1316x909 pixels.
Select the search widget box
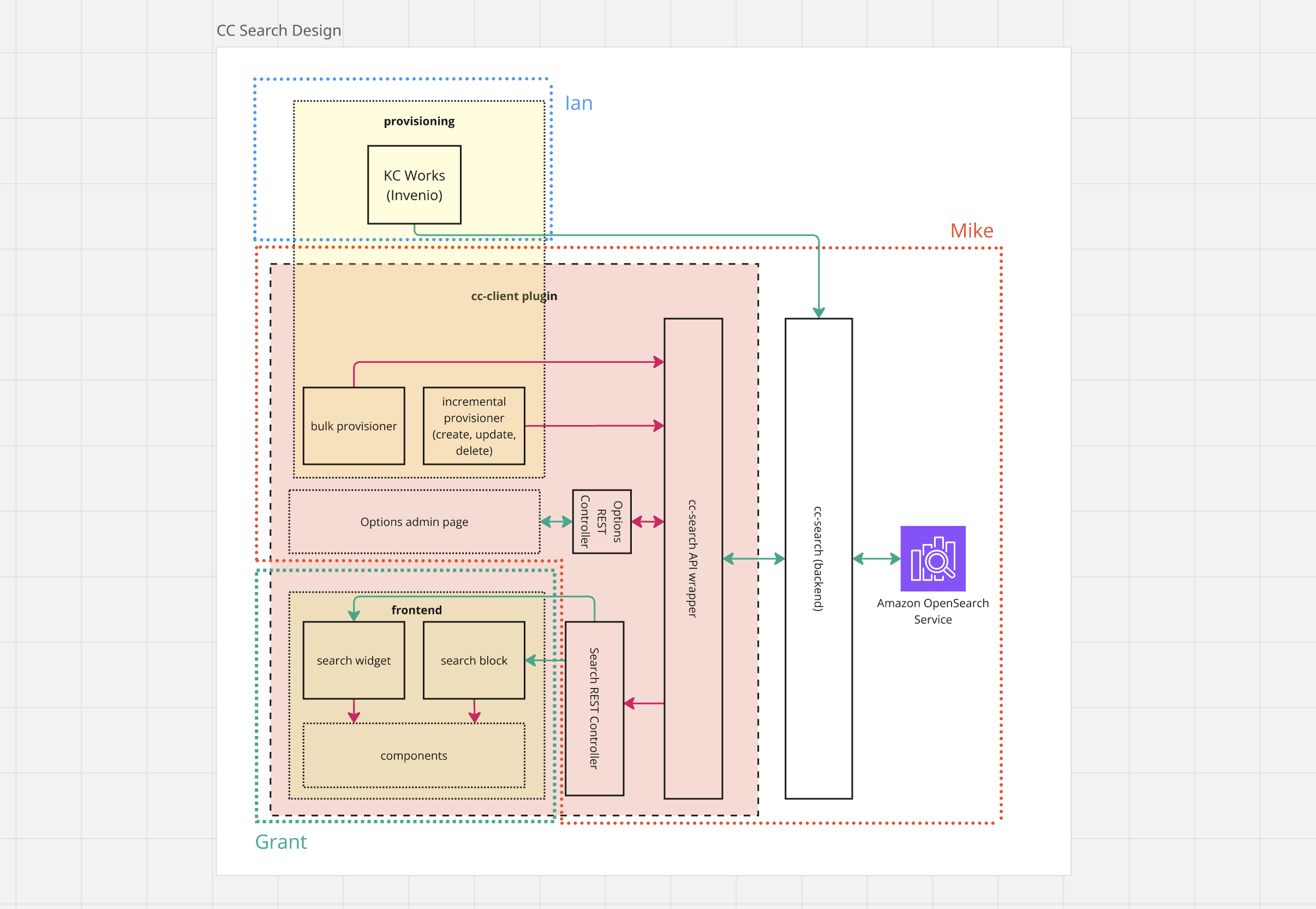tap(354, 660)
